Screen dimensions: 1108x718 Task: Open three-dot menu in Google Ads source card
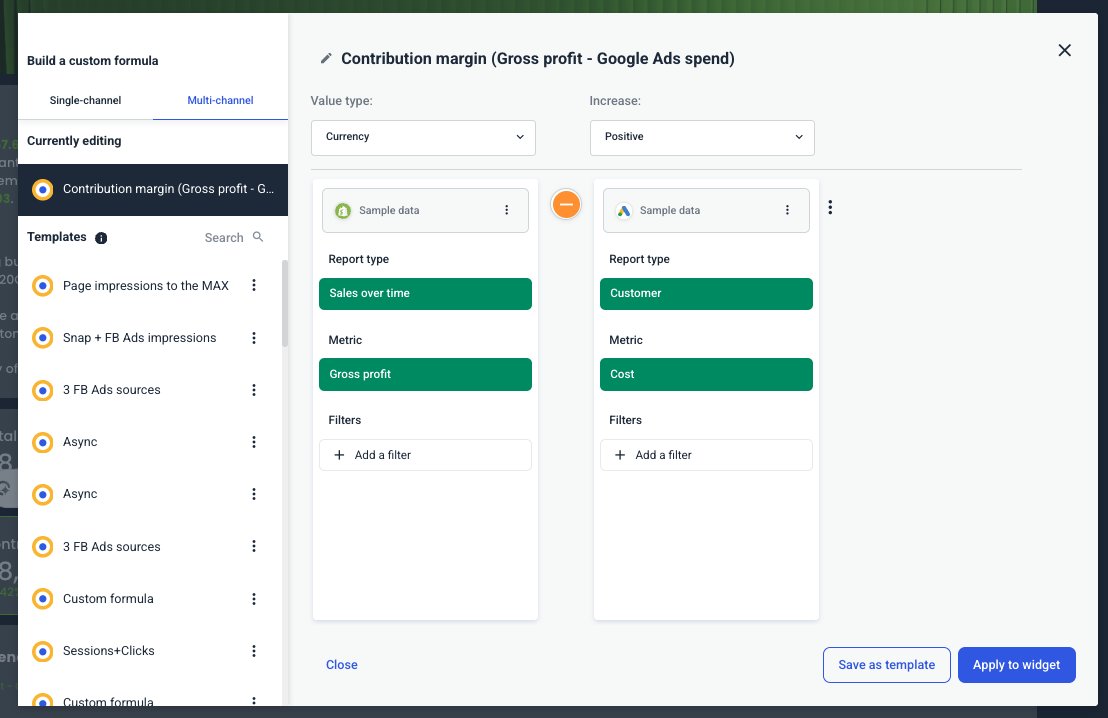click(x=787, y=211)
